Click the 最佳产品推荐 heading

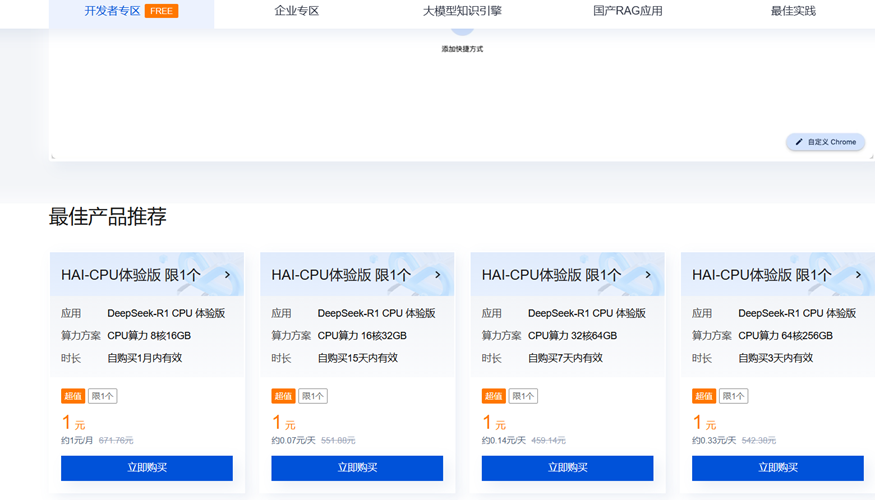(108, 217)
